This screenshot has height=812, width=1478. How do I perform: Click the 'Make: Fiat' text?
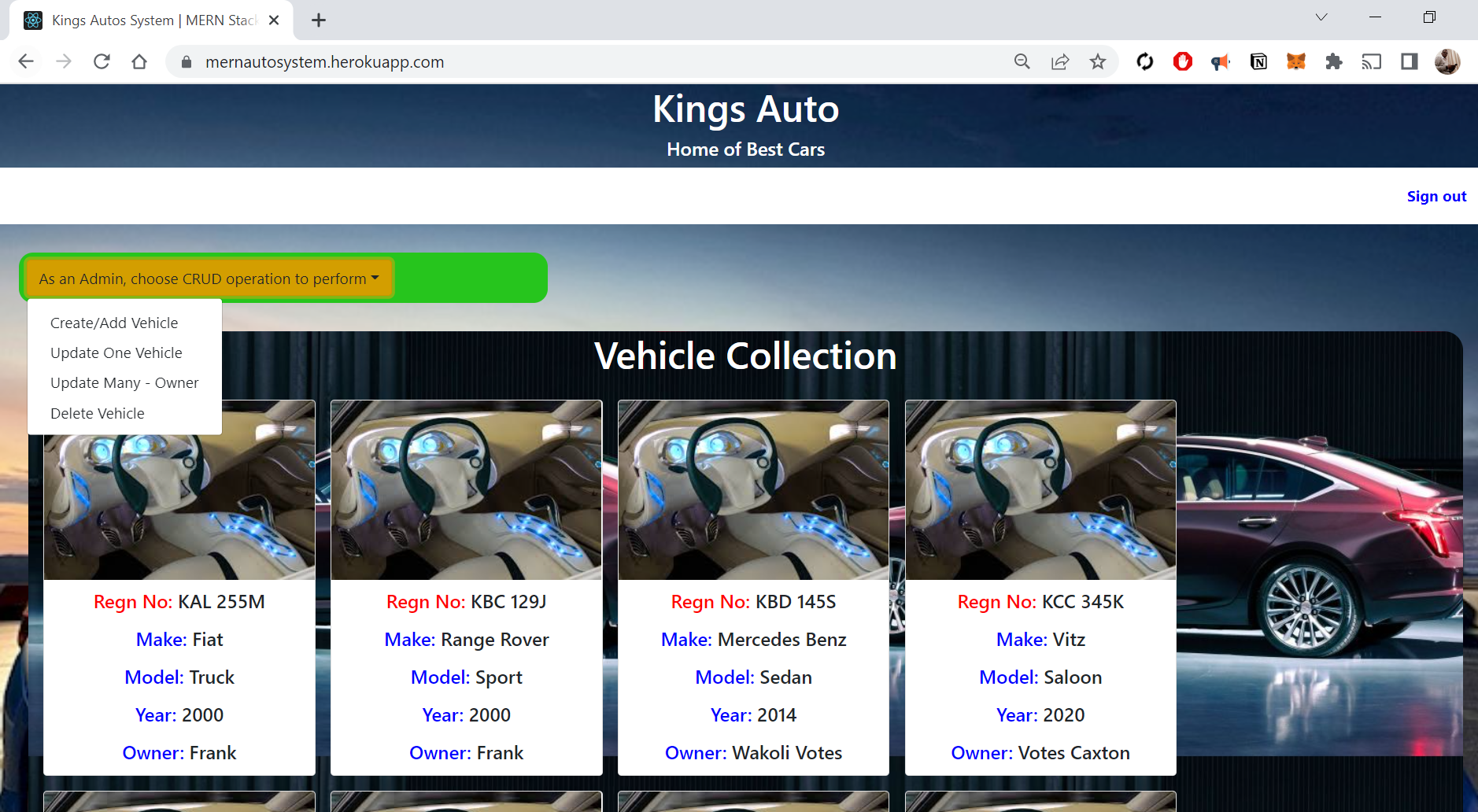pyautogui.click(x=179, y=640)
